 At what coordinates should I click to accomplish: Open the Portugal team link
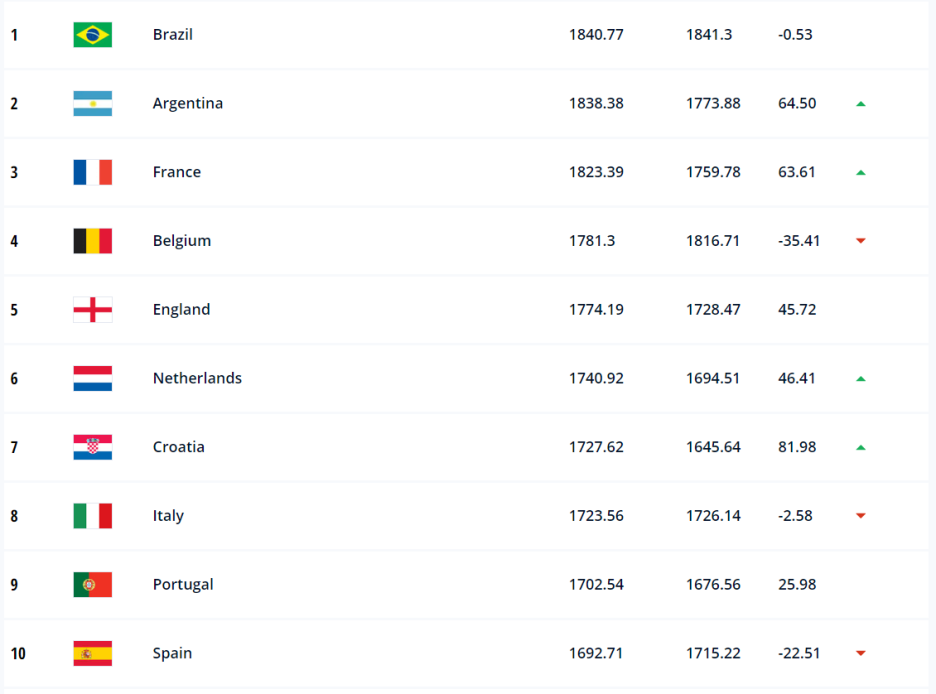click(x=183, y=584)
